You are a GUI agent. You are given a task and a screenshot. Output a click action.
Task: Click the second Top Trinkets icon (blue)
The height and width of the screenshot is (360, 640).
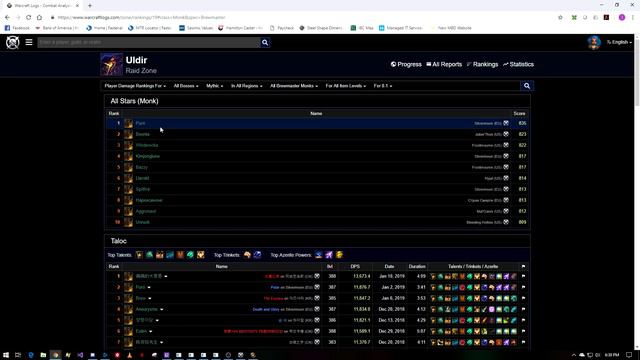pyautogui.click(x=258, y=255)
